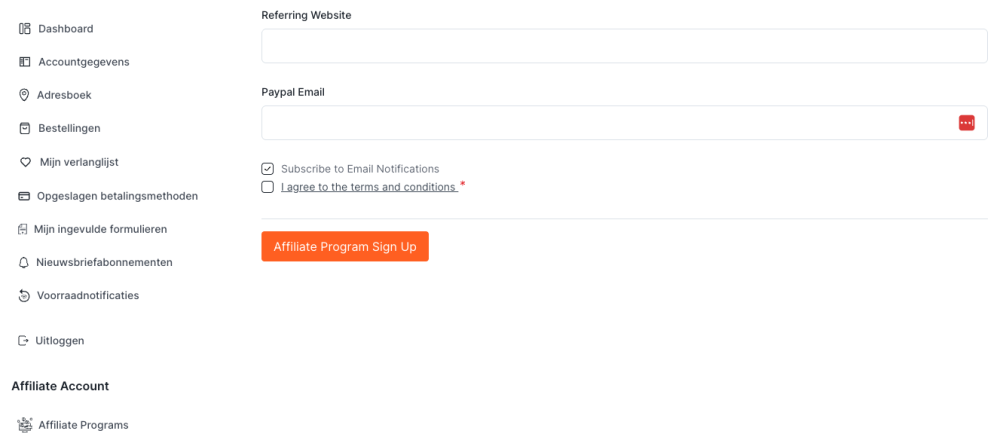Open the Affiliate Programs menu item
This screenshot has width=1000, height=440.
[83, 425]
